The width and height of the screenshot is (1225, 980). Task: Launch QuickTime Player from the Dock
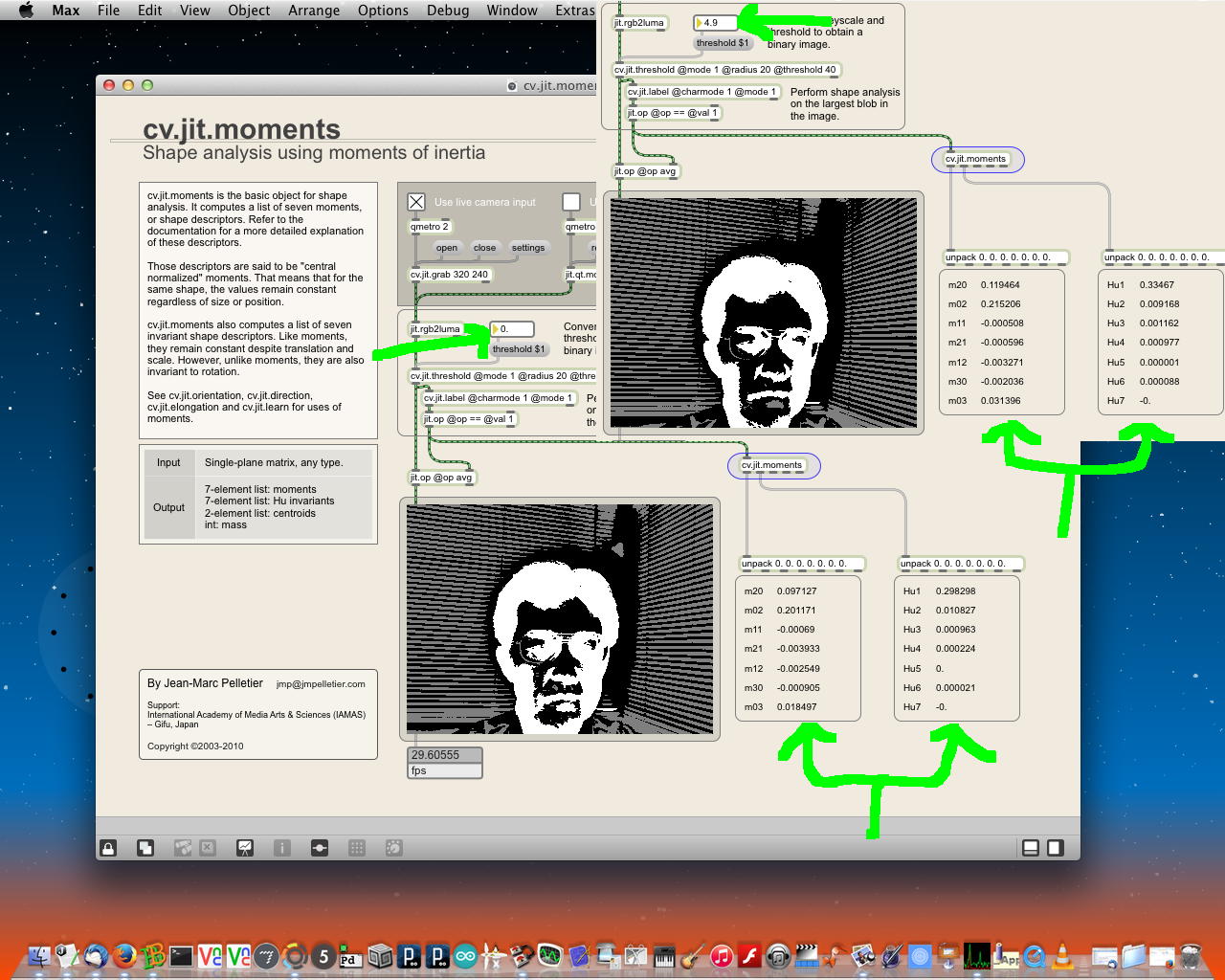pos(1035,955)
